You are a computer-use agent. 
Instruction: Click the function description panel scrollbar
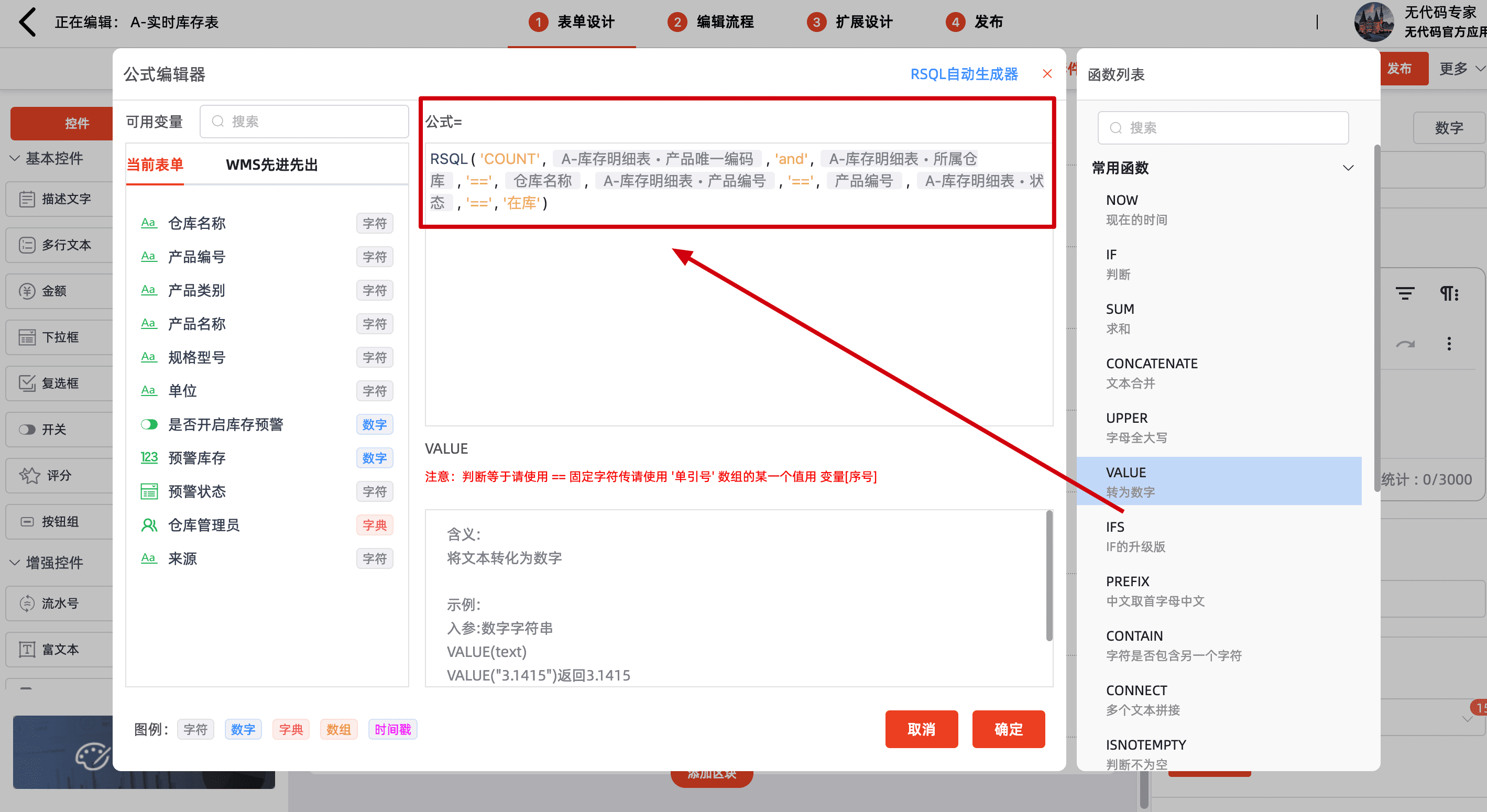click(1049, 576)
